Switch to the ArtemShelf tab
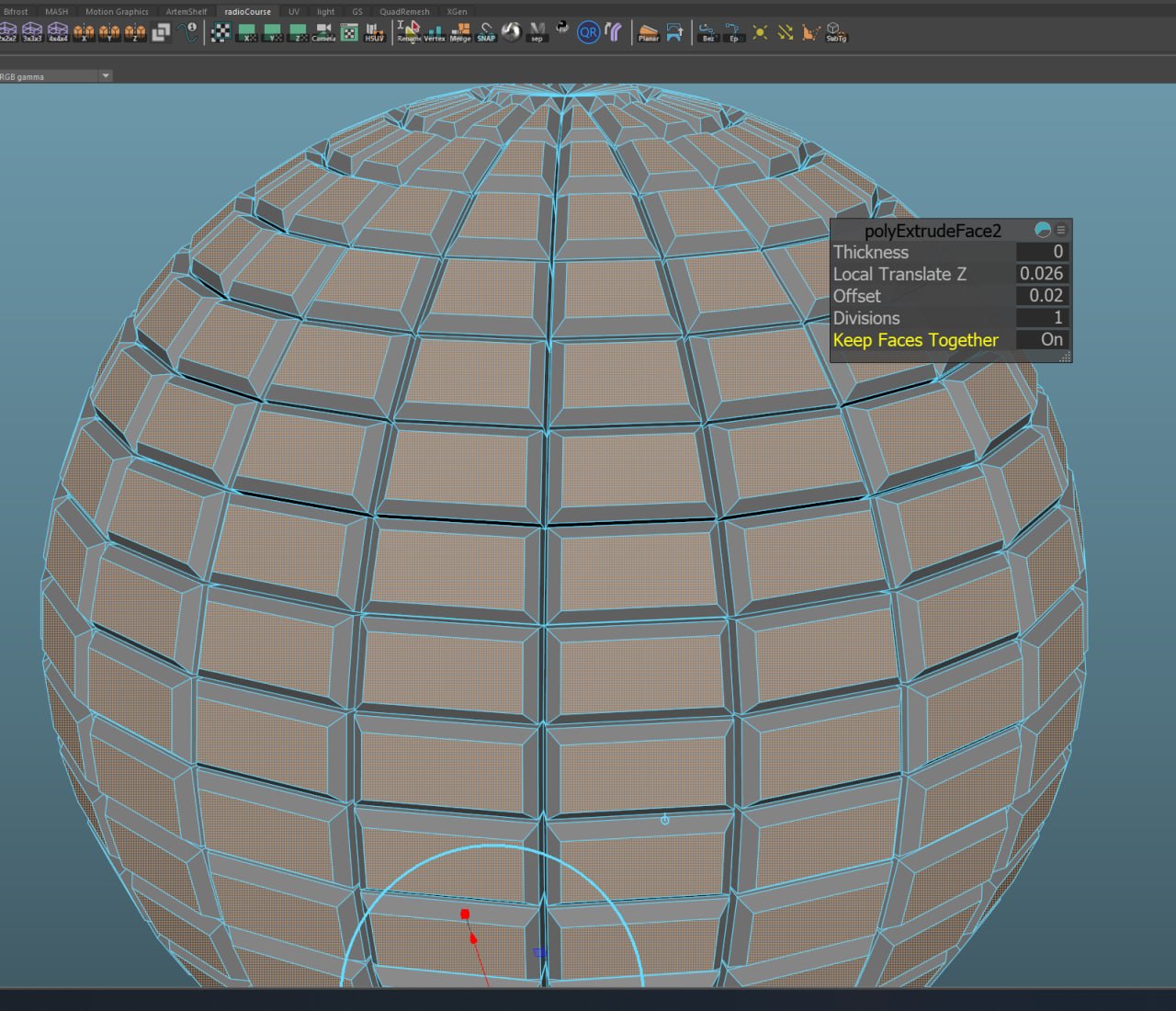 point(187,12)
